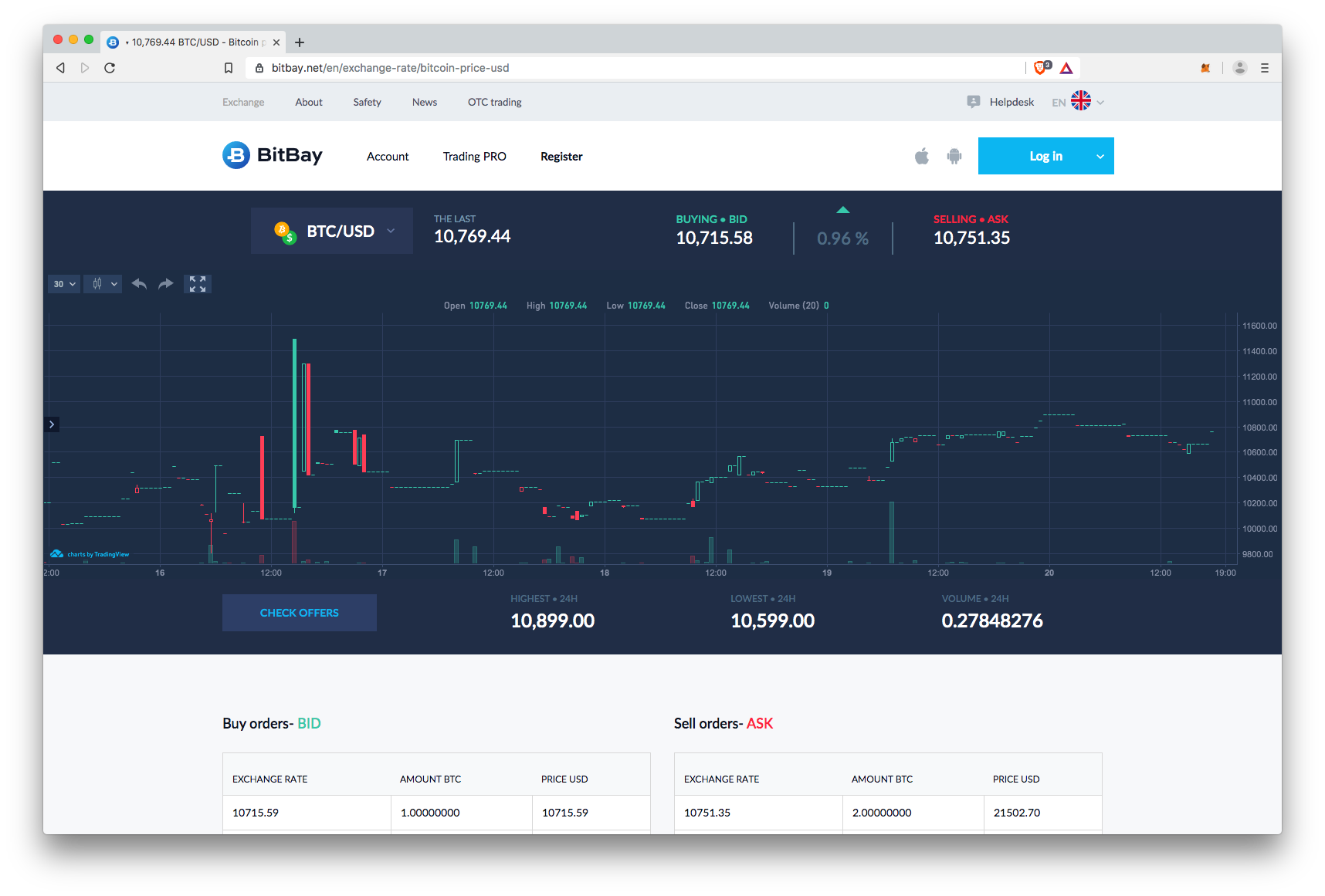Screen dimensions: 1325x896
Task: Click the BTC/USD coin pair icon
Action: coord(286,232)
